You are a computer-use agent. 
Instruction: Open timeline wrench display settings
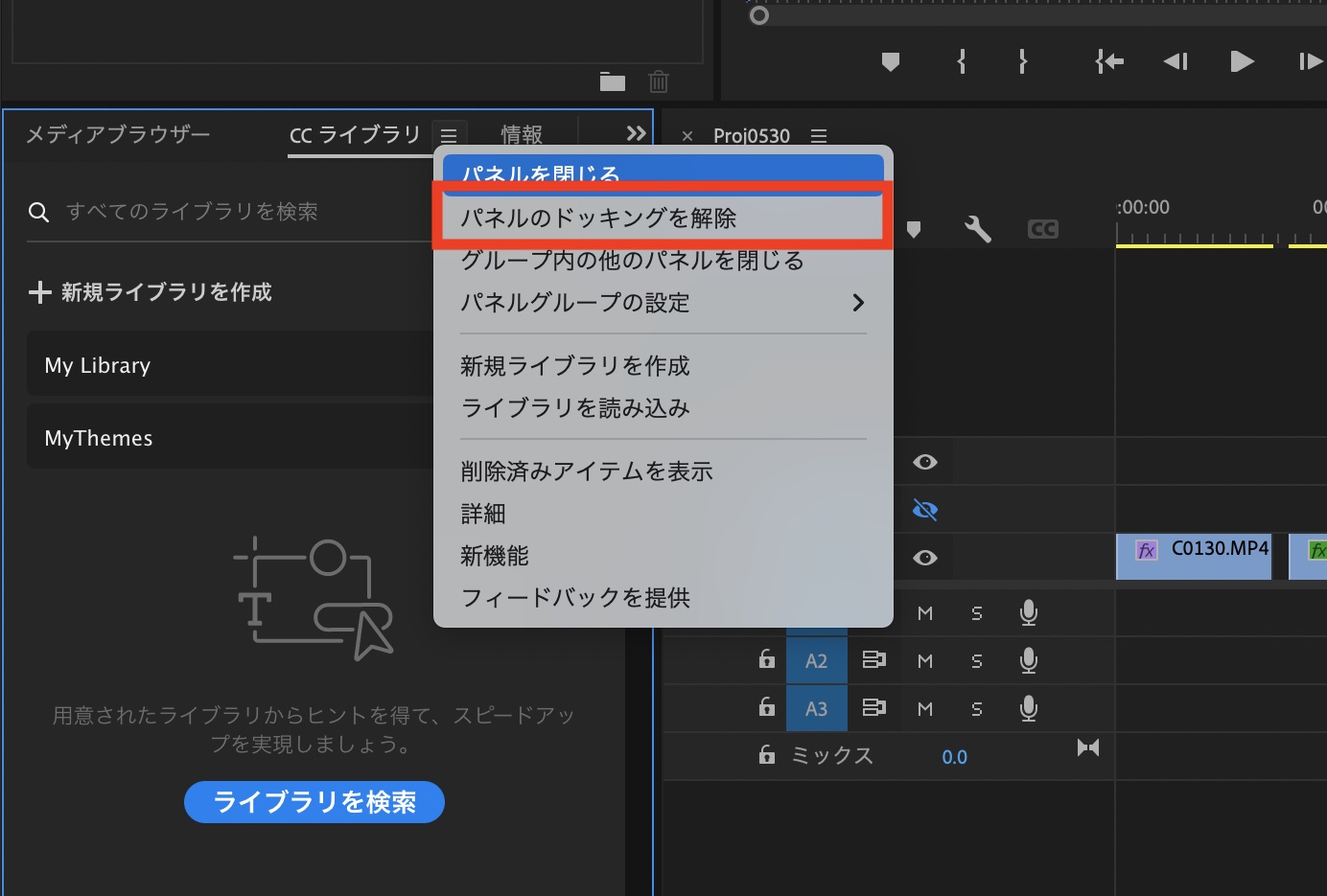coord(977,229)
